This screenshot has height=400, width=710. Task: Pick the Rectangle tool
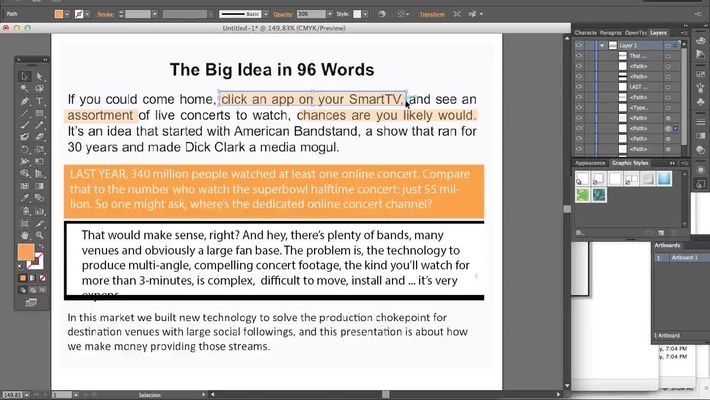[x=39, y=113]
